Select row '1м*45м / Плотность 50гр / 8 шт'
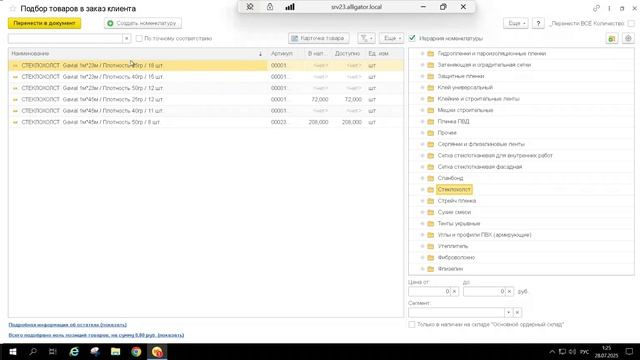 [206, 122]
